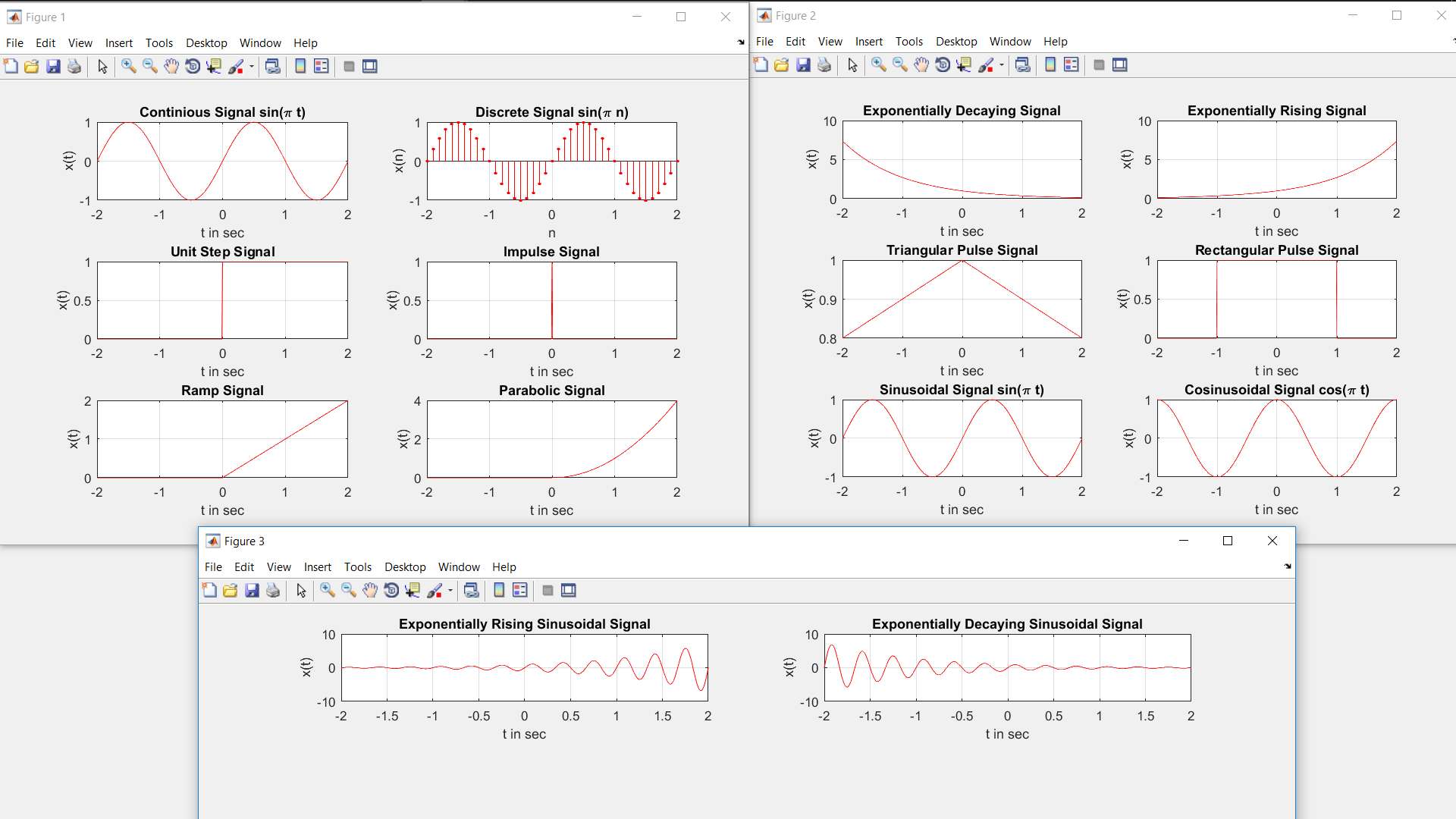Insert Legend in Figure 3
Screen dimensions: 1456x819
pos(520,591)
